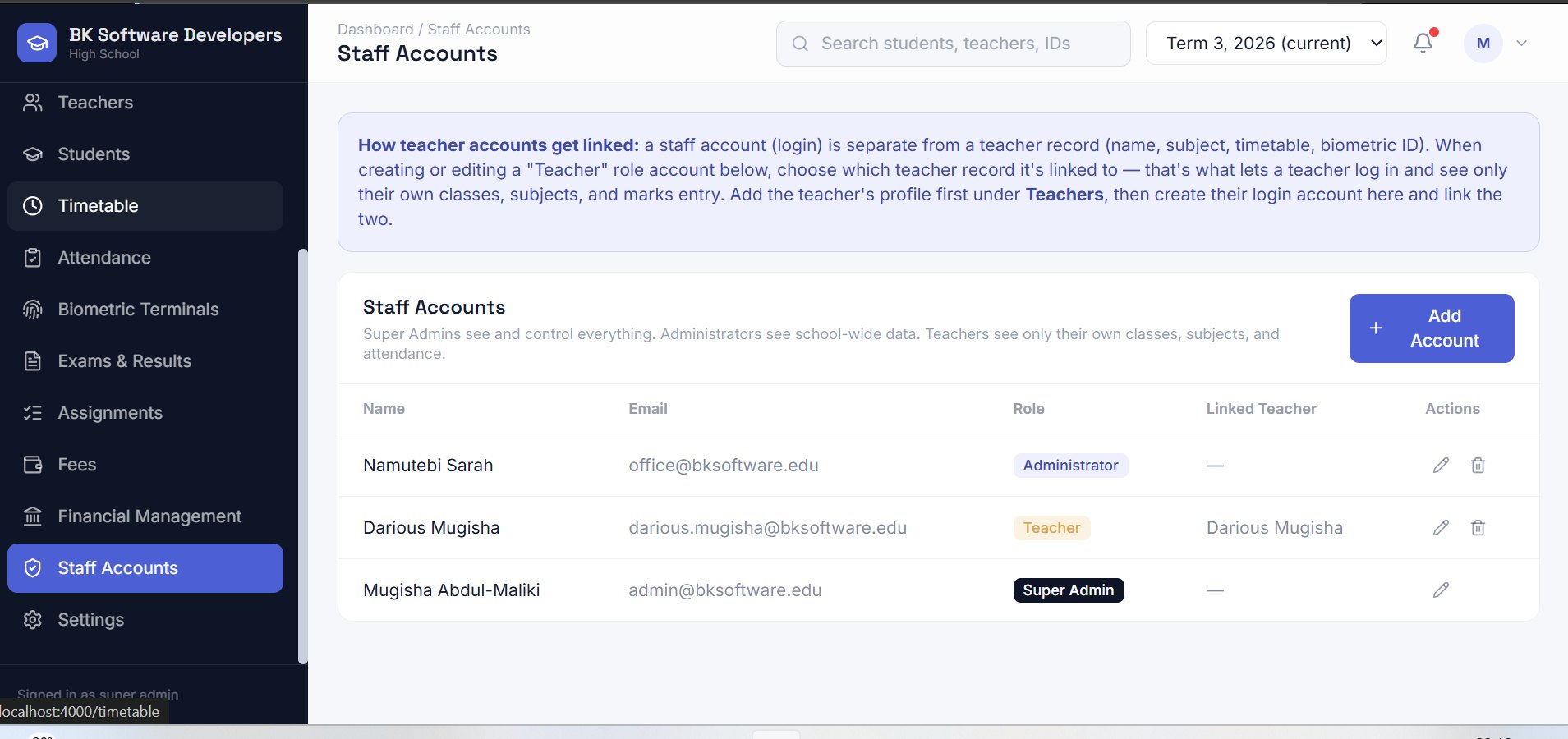Open Attendance from the sidebar
This screenshot has height=739, width=1568.
145,258
